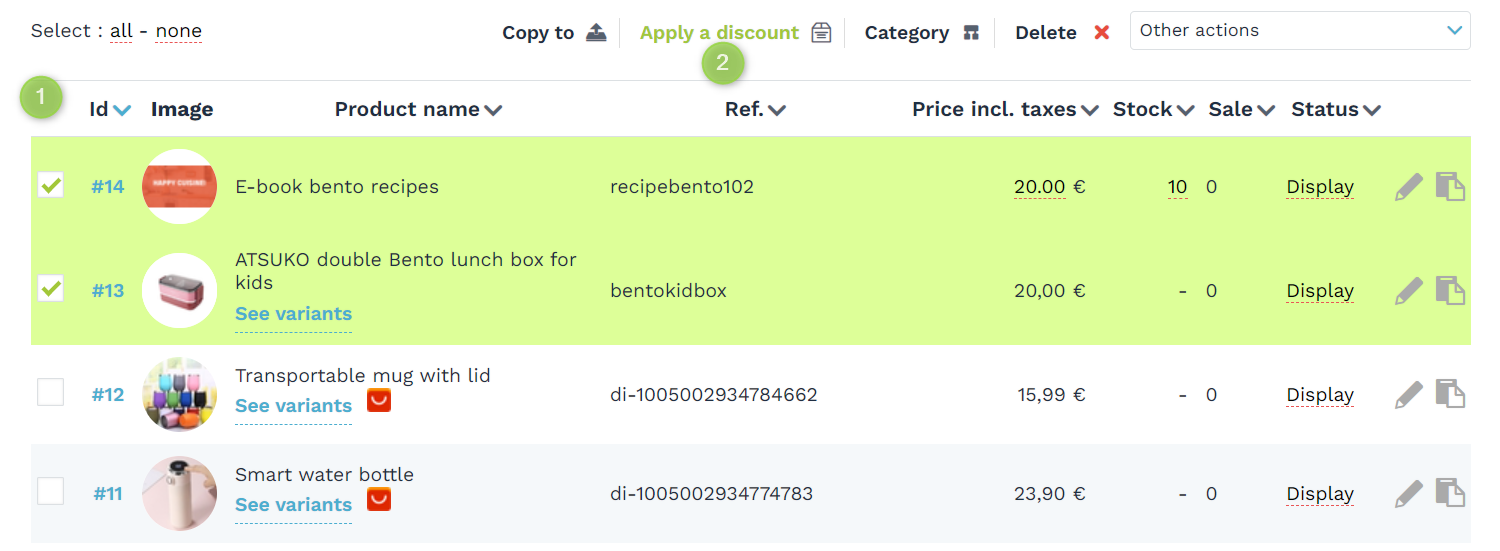The width and height of the screenshot is (1500, 551).
Task: Click AliExpress badge on Transportable mug
Action: coord(379,401)
